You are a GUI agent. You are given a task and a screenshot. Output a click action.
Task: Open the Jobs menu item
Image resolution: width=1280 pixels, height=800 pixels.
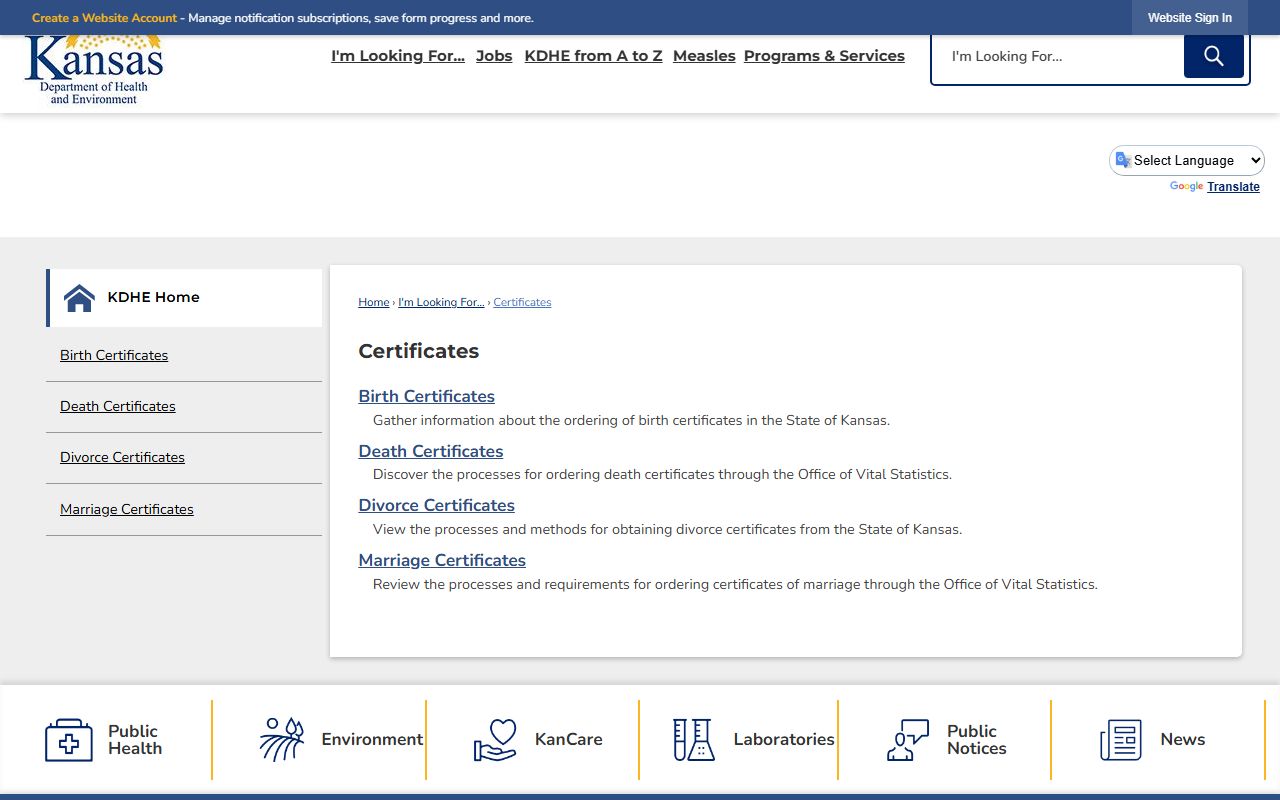494,56
